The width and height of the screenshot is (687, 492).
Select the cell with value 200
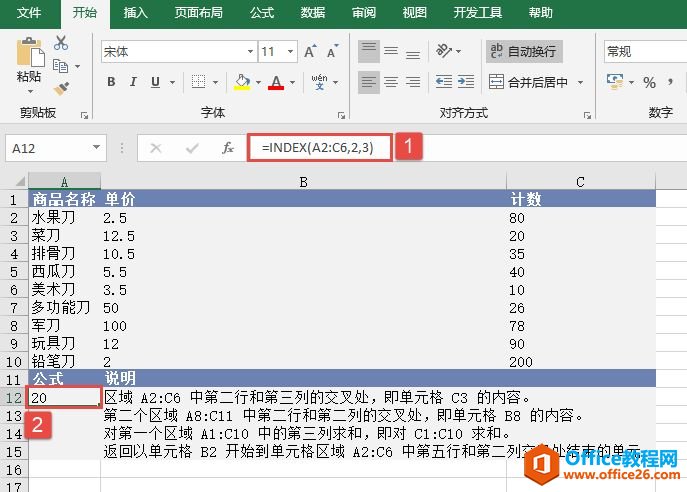[581, 362]
